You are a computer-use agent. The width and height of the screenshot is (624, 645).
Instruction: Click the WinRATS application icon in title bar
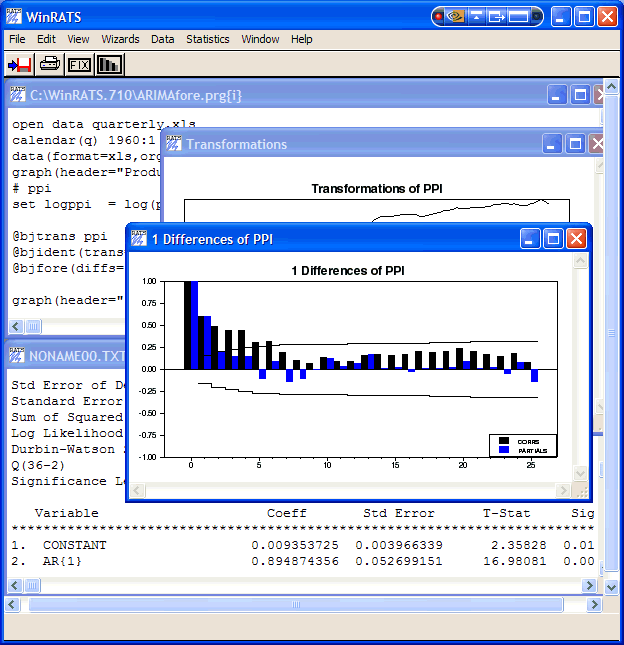click(x=14, y=16)
